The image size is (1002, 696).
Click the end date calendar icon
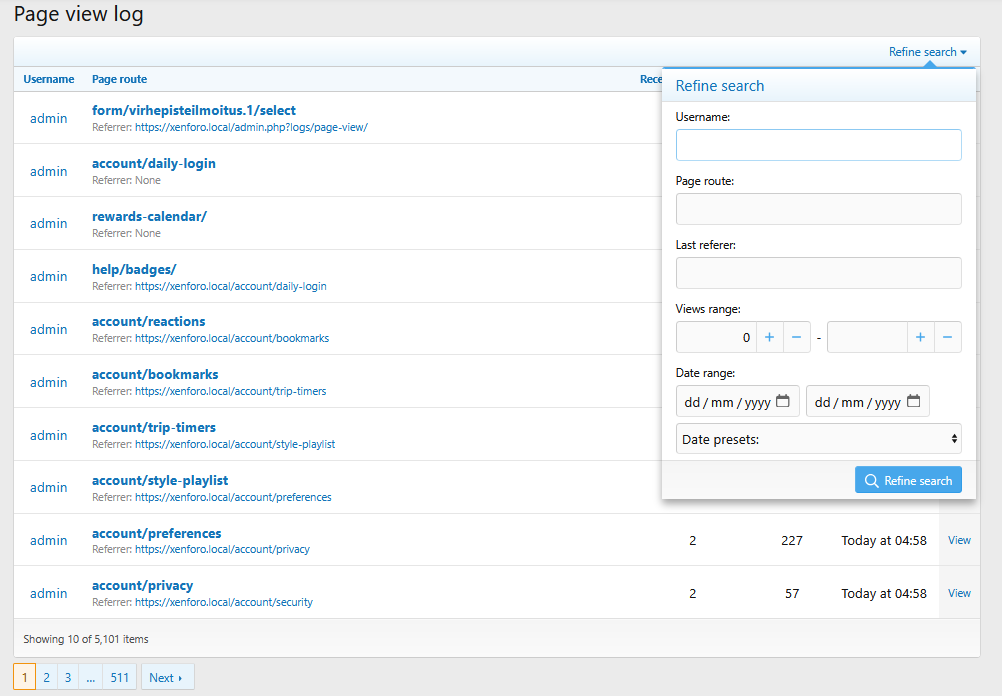913,402
